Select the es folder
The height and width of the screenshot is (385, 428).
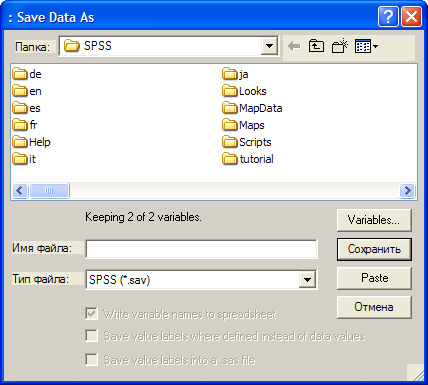click(27, 108)
